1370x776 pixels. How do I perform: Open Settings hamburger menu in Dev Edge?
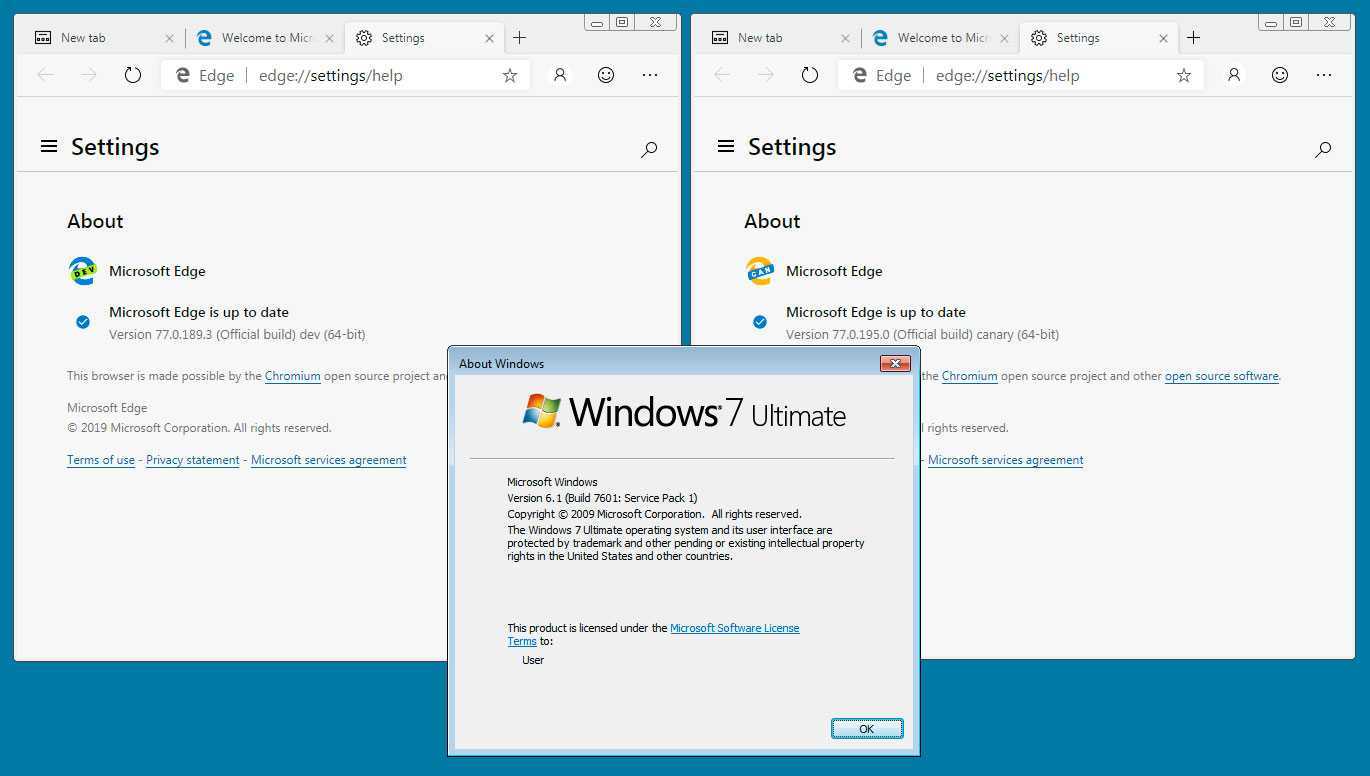(49, 147)
